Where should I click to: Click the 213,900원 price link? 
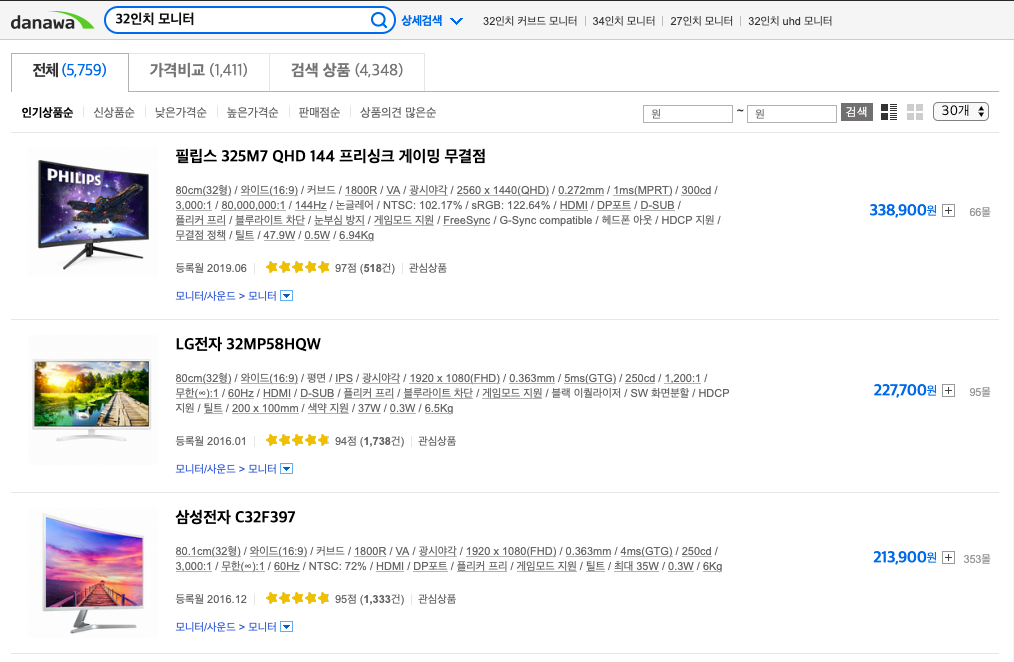coord(905,557)
